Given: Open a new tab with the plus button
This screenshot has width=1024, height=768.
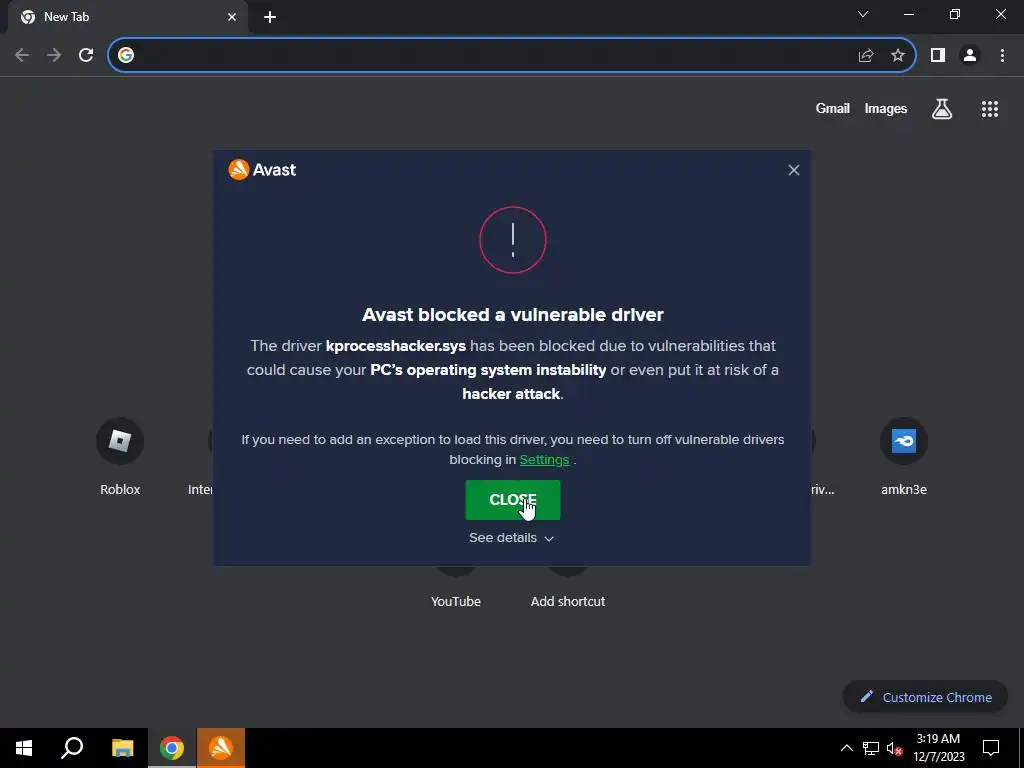Looking at the screenshot, I should coord(270,17).
